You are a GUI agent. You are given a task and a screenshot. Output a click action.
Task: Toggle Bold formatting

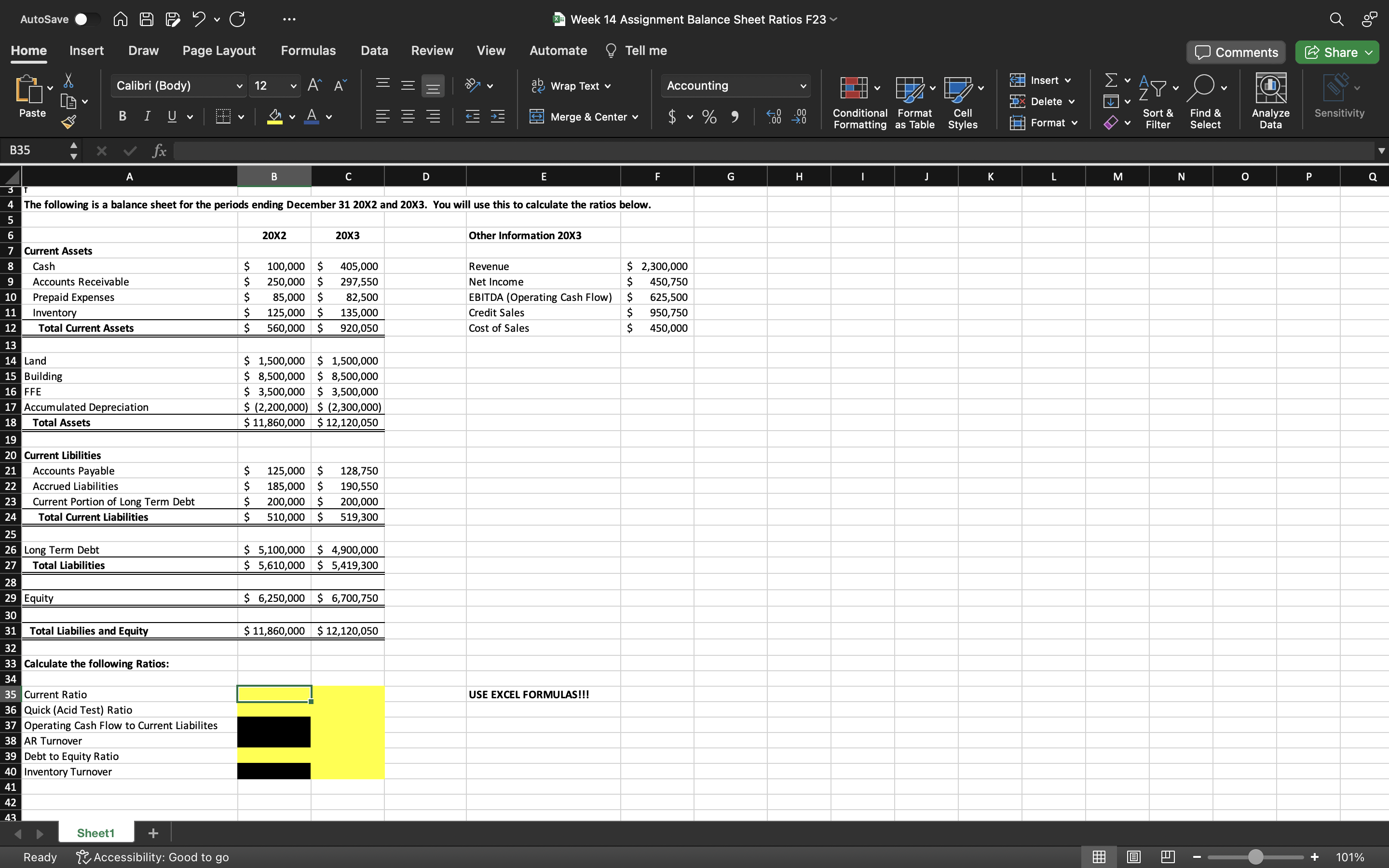coord(122,117)
